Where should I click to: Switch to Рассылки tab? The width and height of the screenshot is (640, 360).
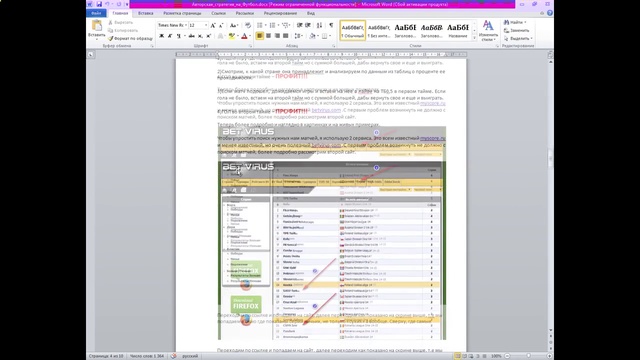[x=244, y=13]
